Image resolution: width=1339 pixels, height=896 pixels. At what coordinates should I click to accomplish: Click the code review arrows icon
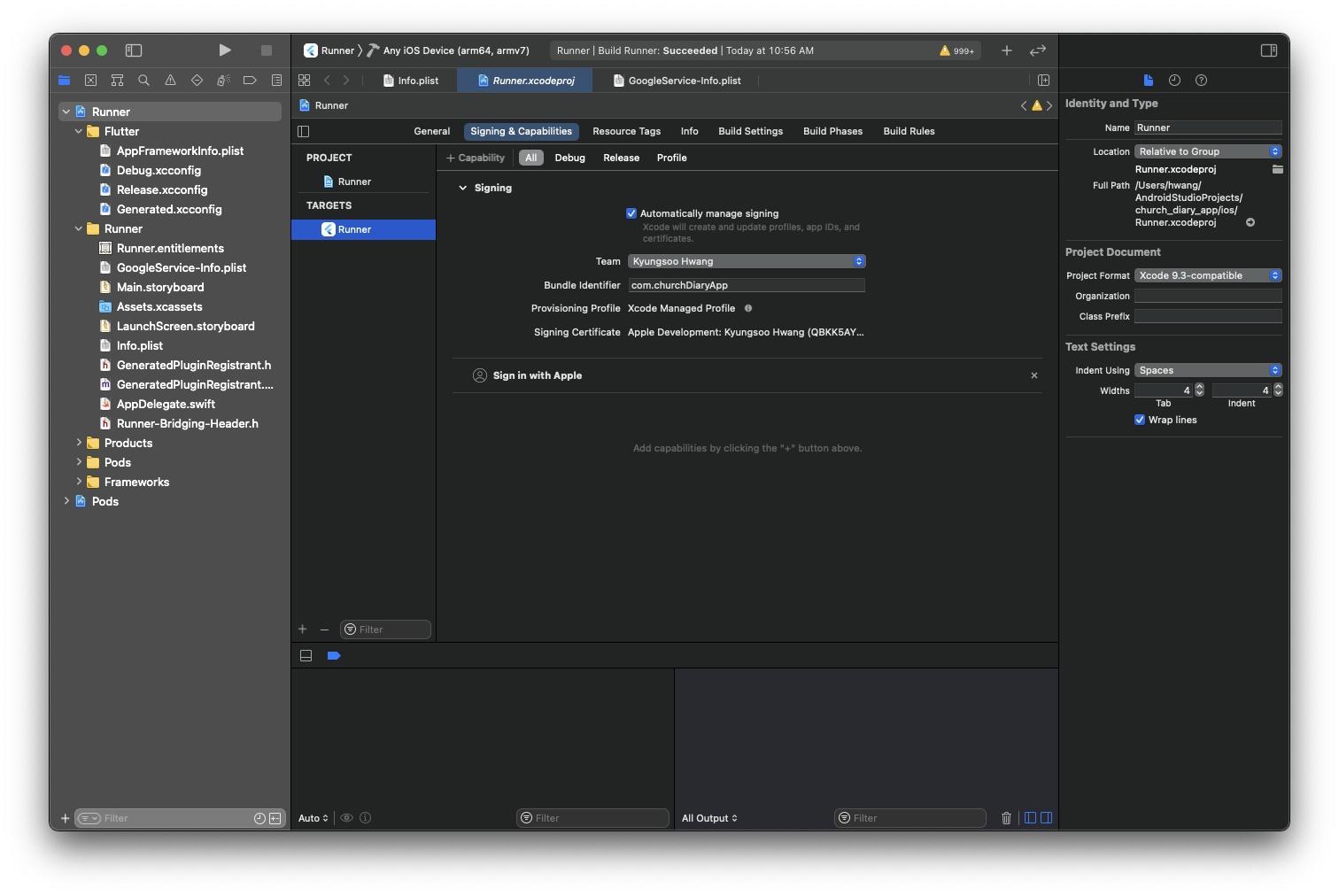pos(1038,50)
